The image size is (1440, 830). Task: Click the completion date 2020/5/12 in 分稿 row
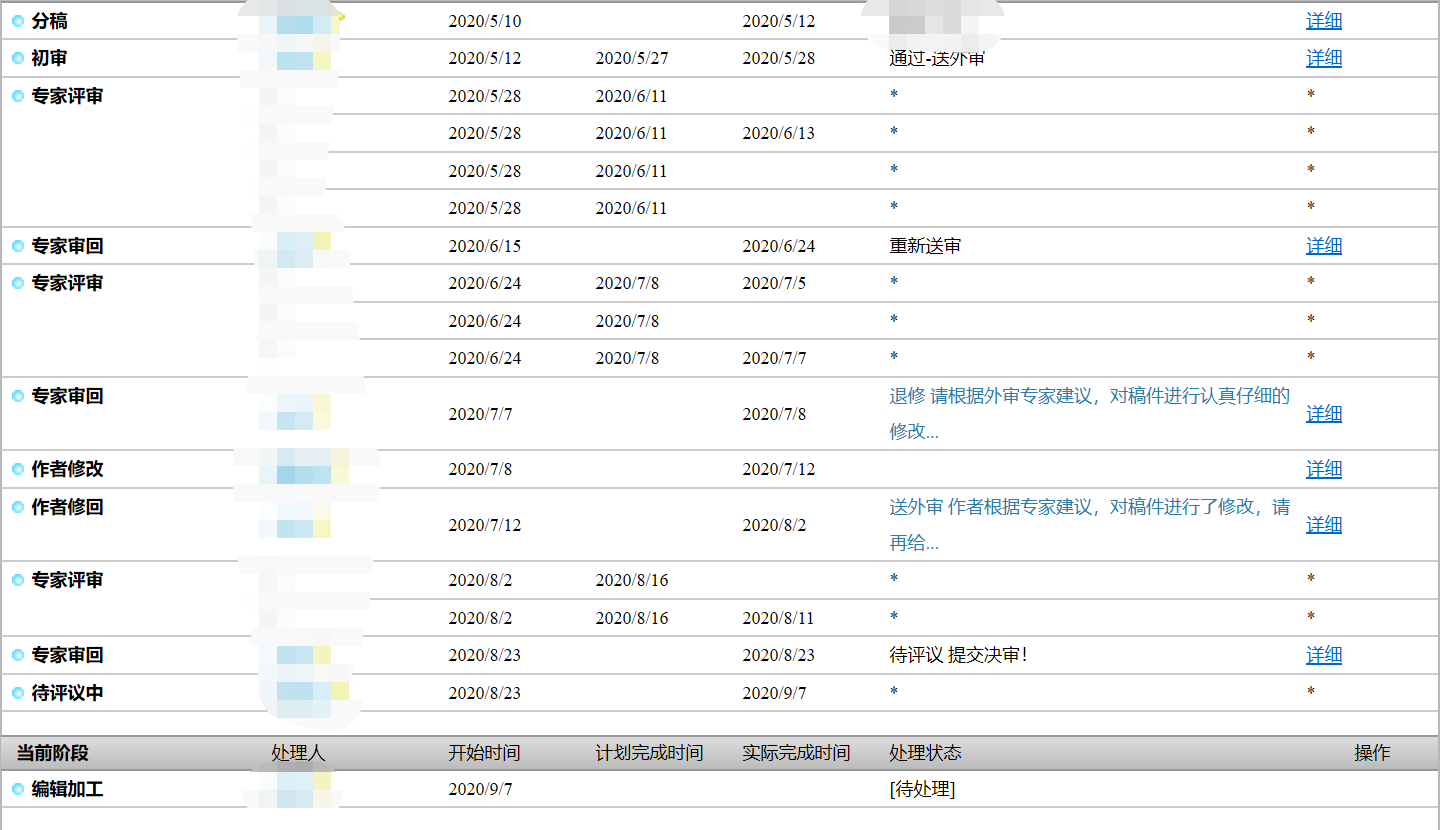[779, 21]
